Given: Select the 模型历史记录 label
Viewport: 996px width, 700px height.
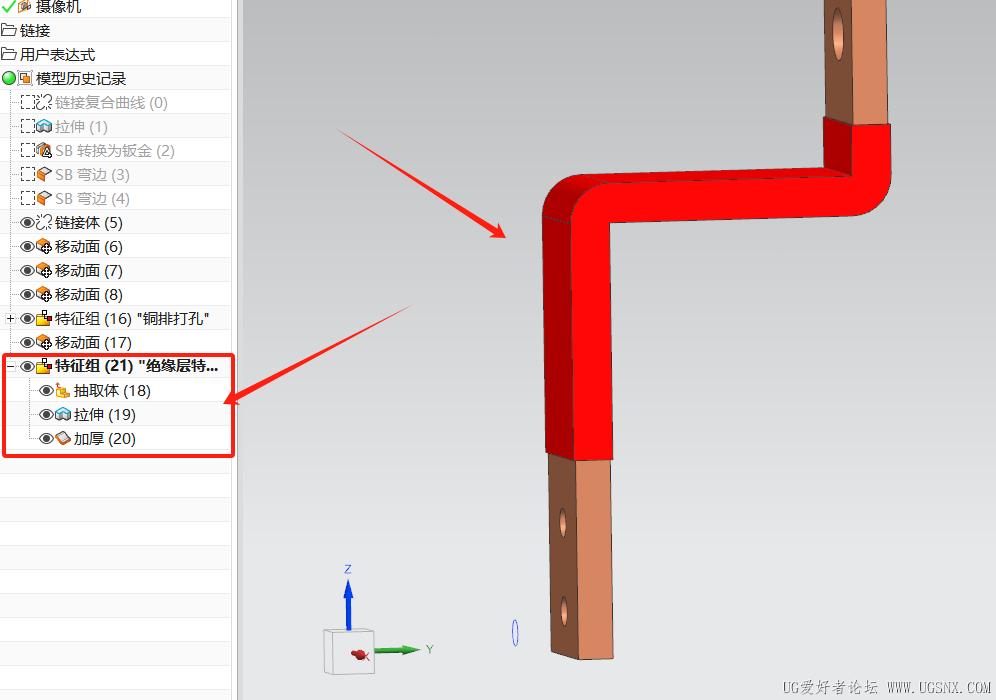Looking at the screenshot, I should click(x=81, y=78).
